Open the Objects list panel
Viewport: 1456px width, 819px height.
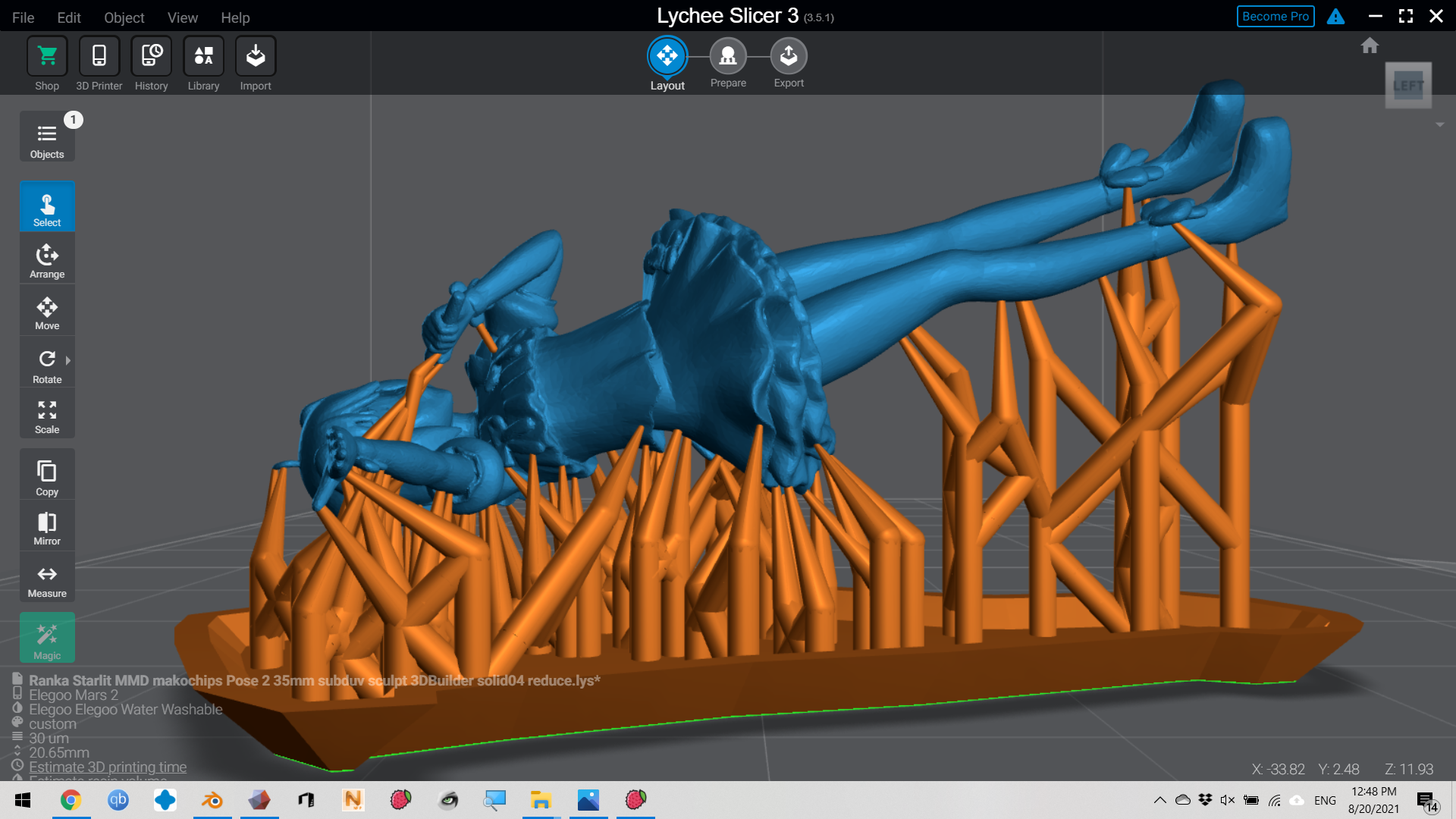coord(47,138)
